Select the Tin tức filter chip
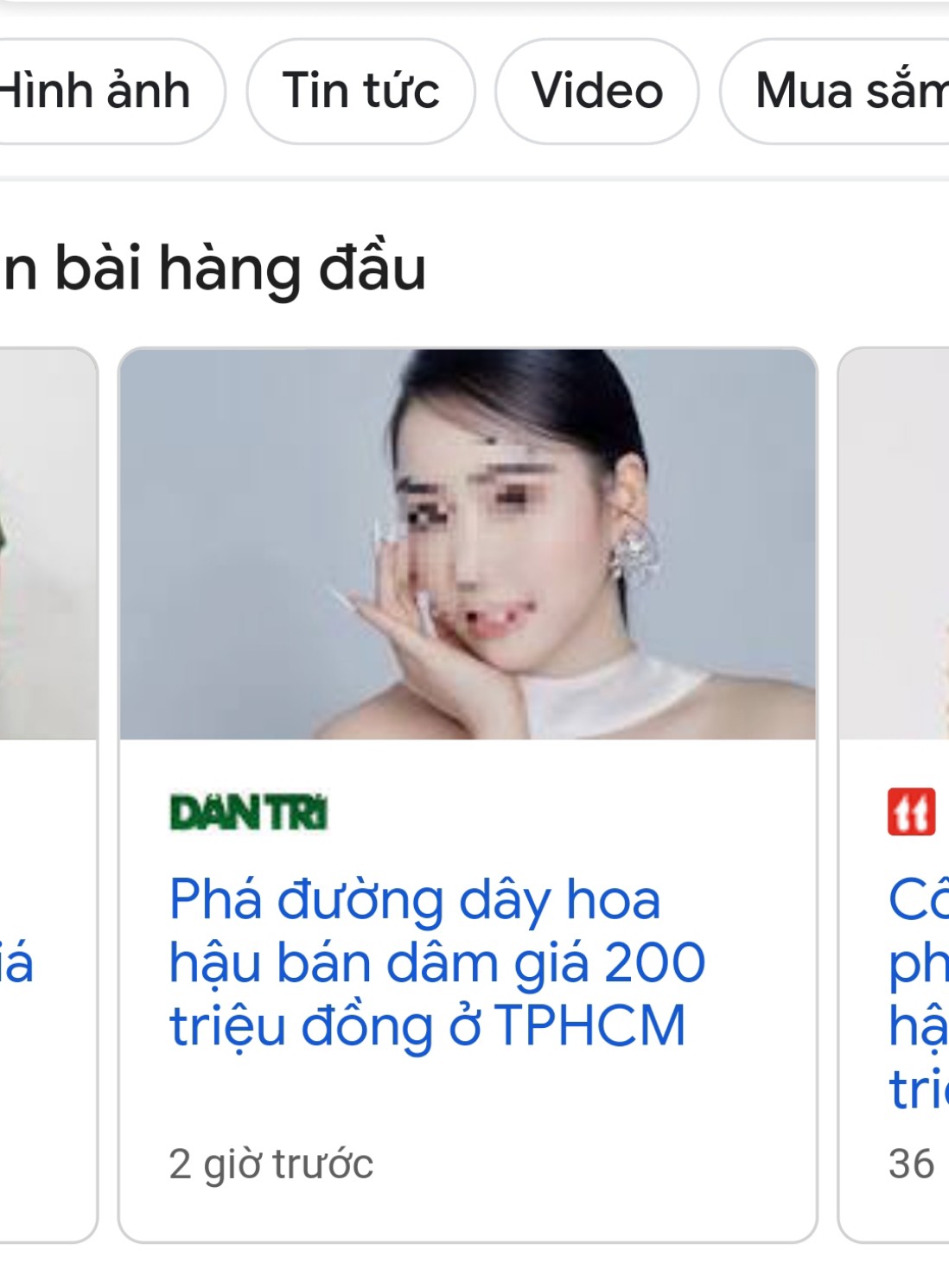 tap(360, 92)
